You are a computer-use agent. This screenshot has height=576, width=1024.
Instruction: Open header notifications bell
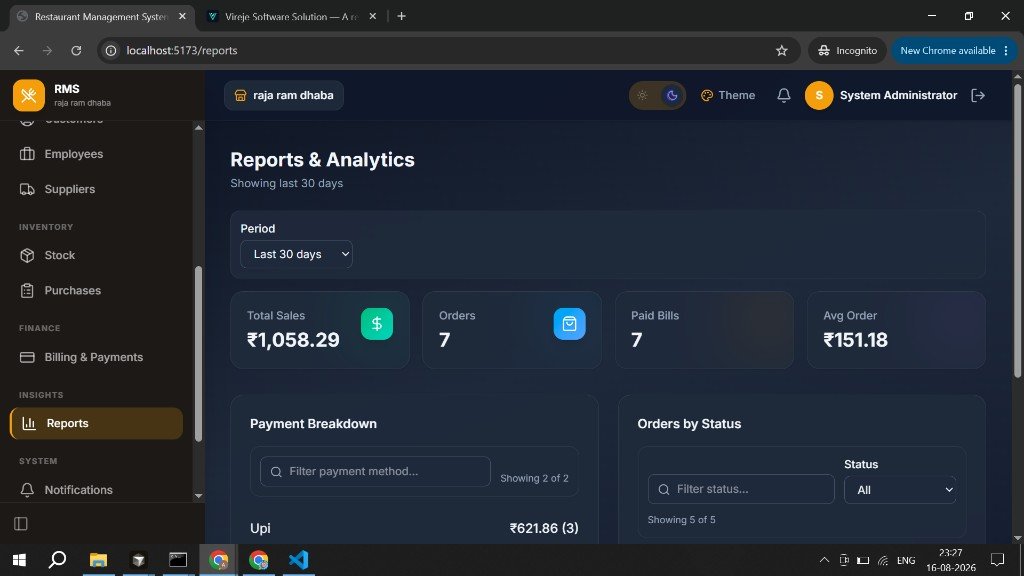tap(784, 95)
